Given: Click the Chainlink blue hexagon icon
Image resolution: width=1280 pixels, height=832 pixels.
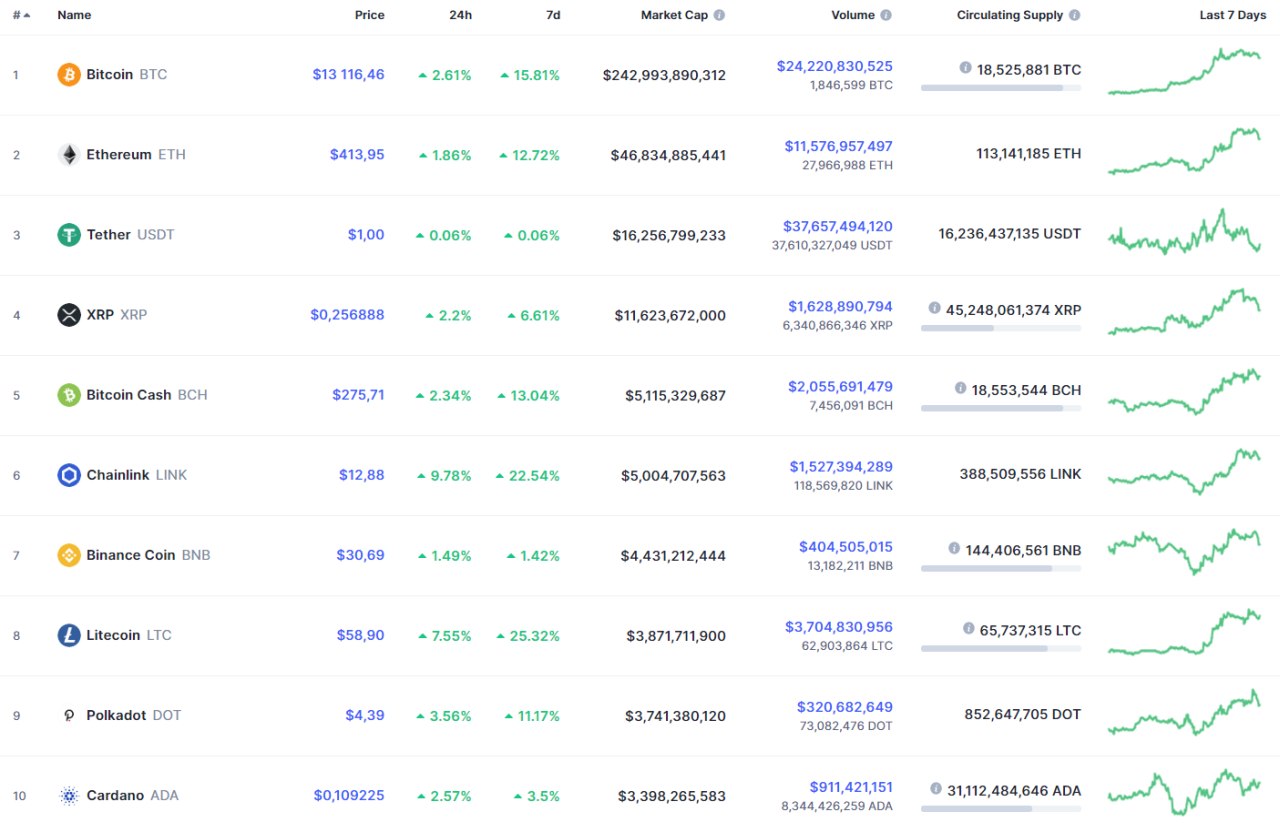Looking at the screenshot, I should coord(69,475).
